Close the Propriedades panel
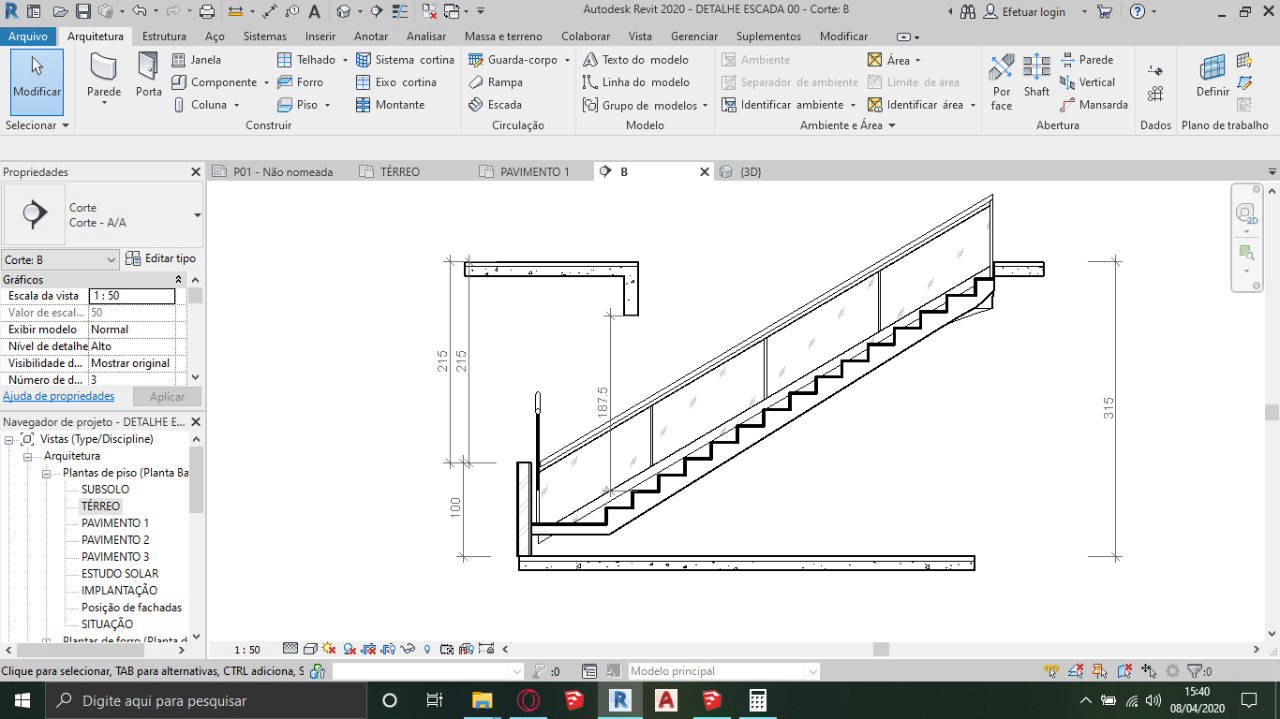 [196, 172]
